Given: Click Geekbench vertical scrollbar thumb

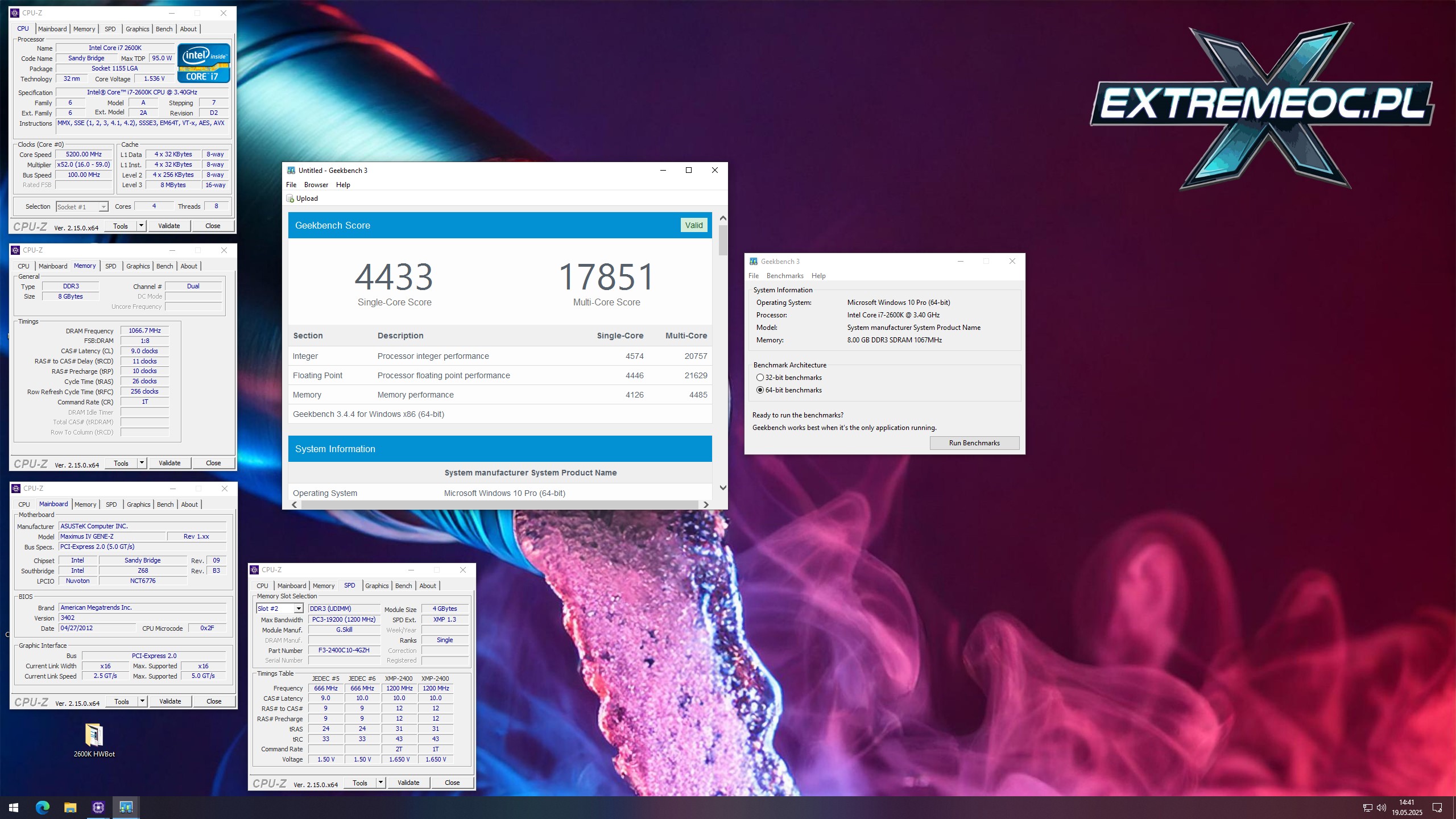Looking at the screenshot, I should pos(723,240).
